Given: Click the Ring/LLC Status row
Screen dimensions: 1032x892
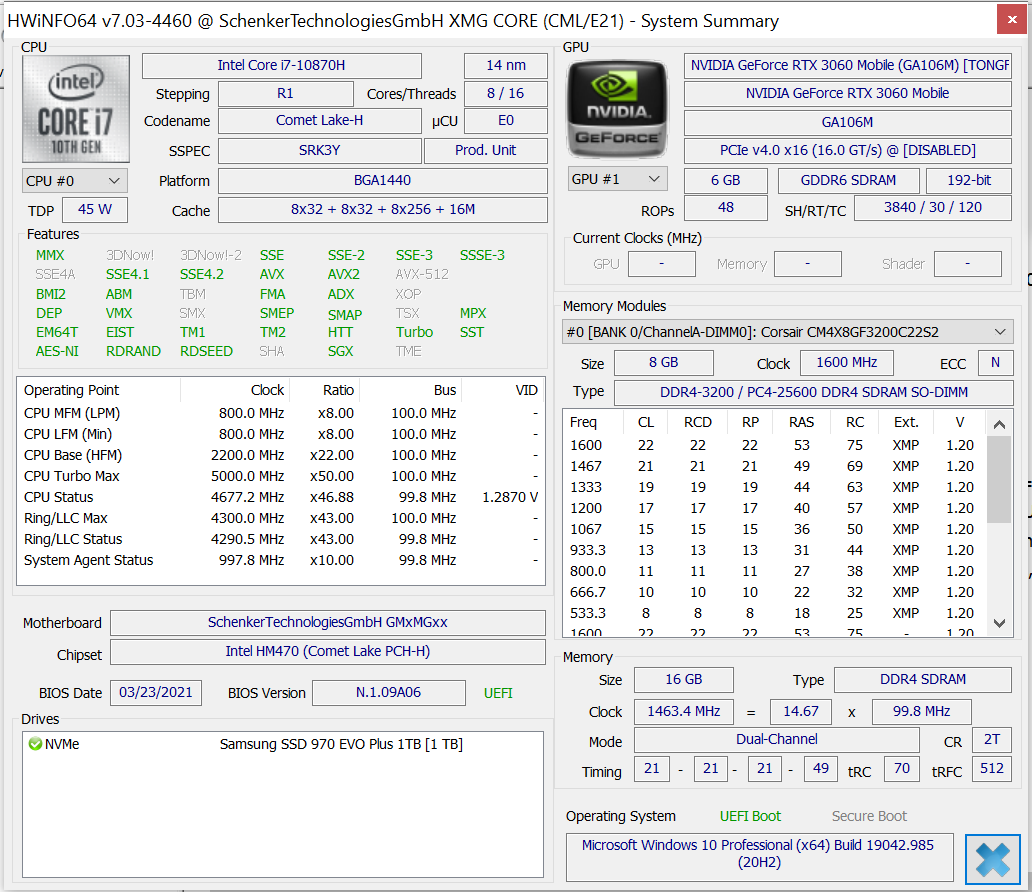Looking at the screenshot, I should 281,539.
